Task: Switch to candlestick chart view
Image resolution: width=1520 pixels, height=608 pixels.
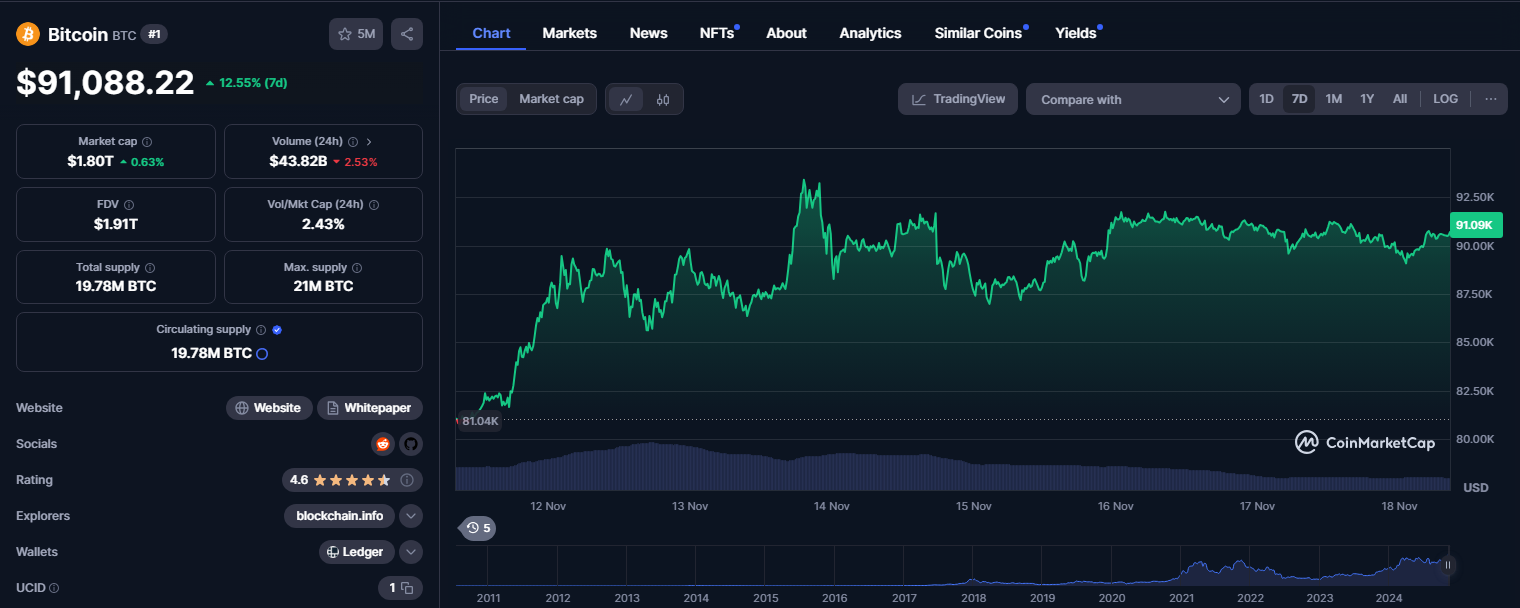Action: pyautogui.click(x=663, y=99)
